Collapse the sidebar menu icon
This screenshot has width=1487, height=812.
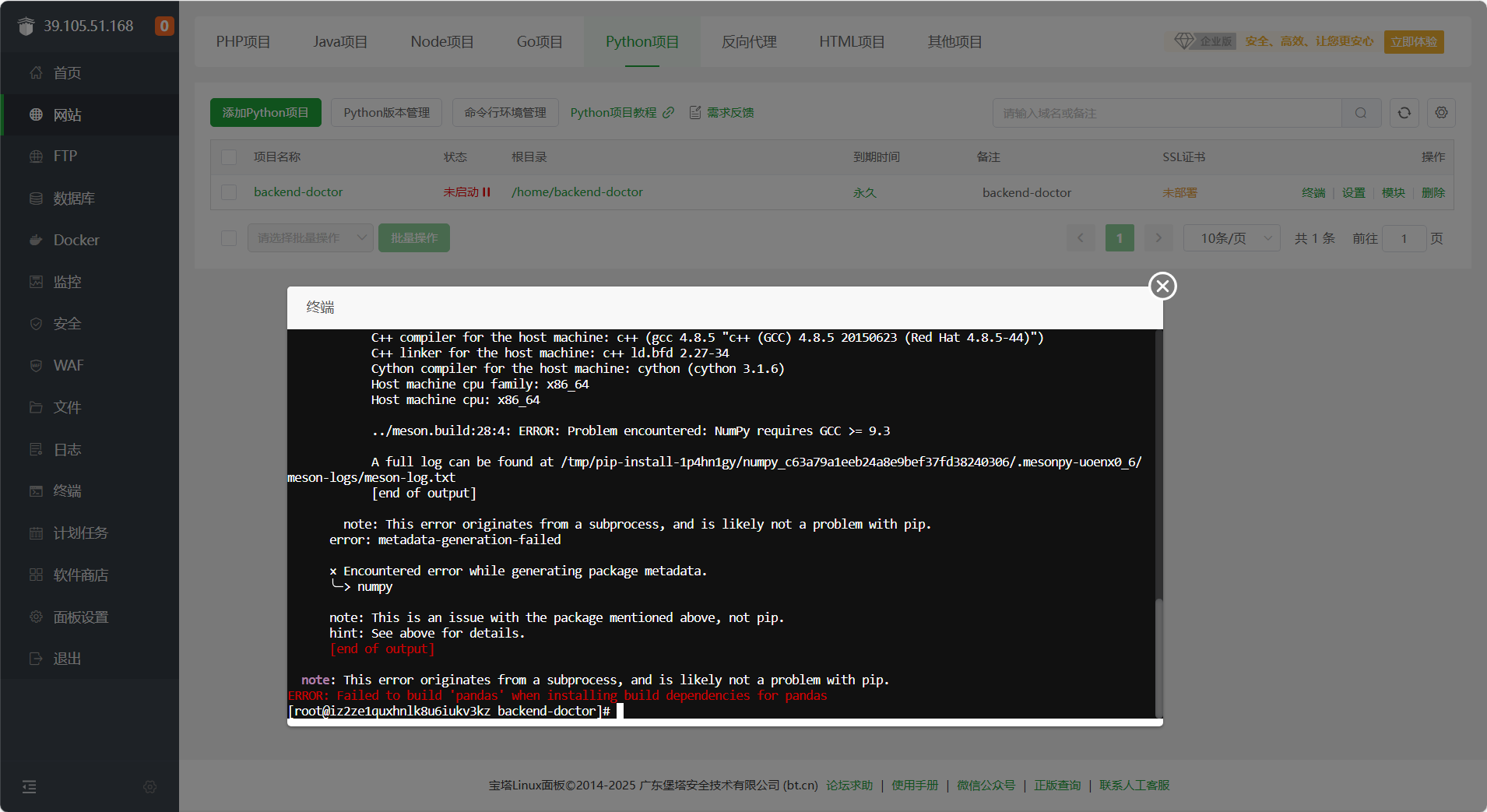30,786
